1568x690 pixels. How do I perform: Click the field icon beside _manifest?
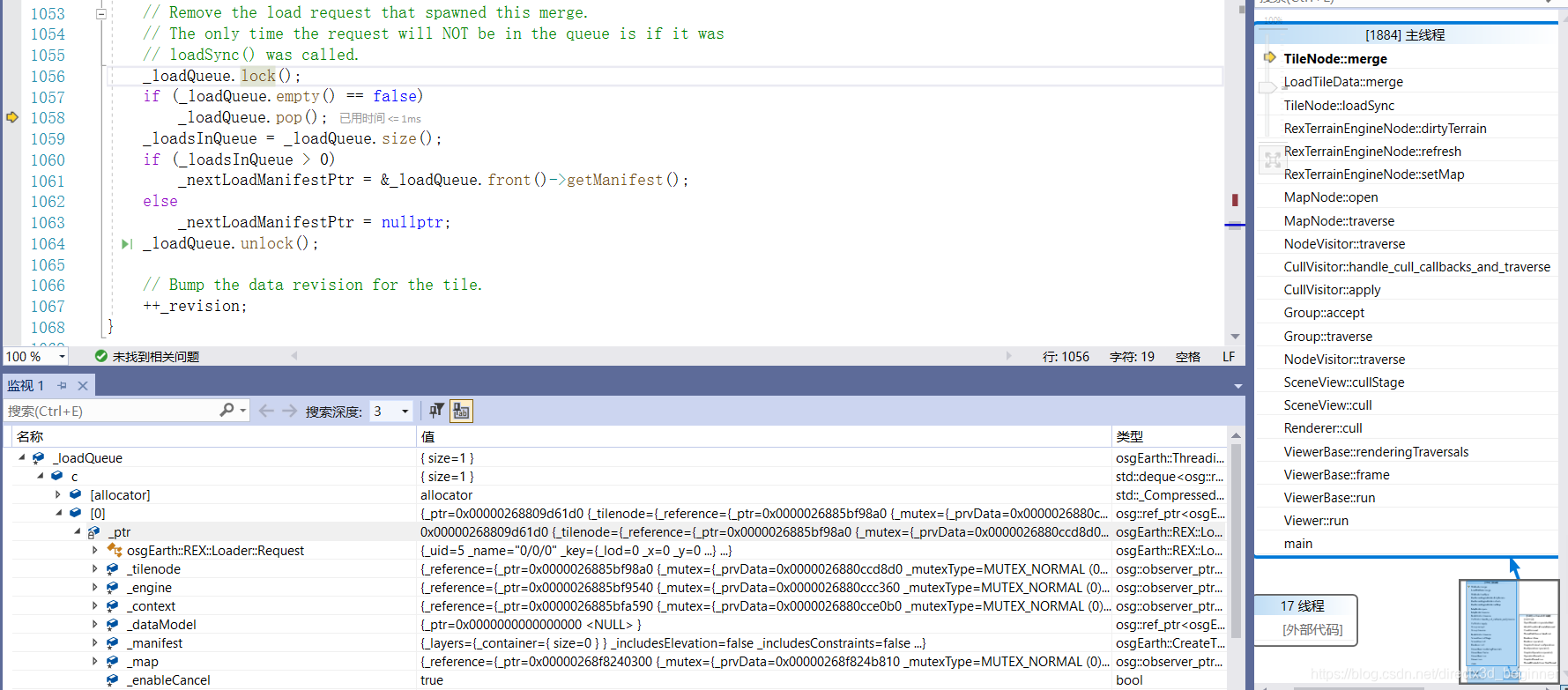[112, 643]
